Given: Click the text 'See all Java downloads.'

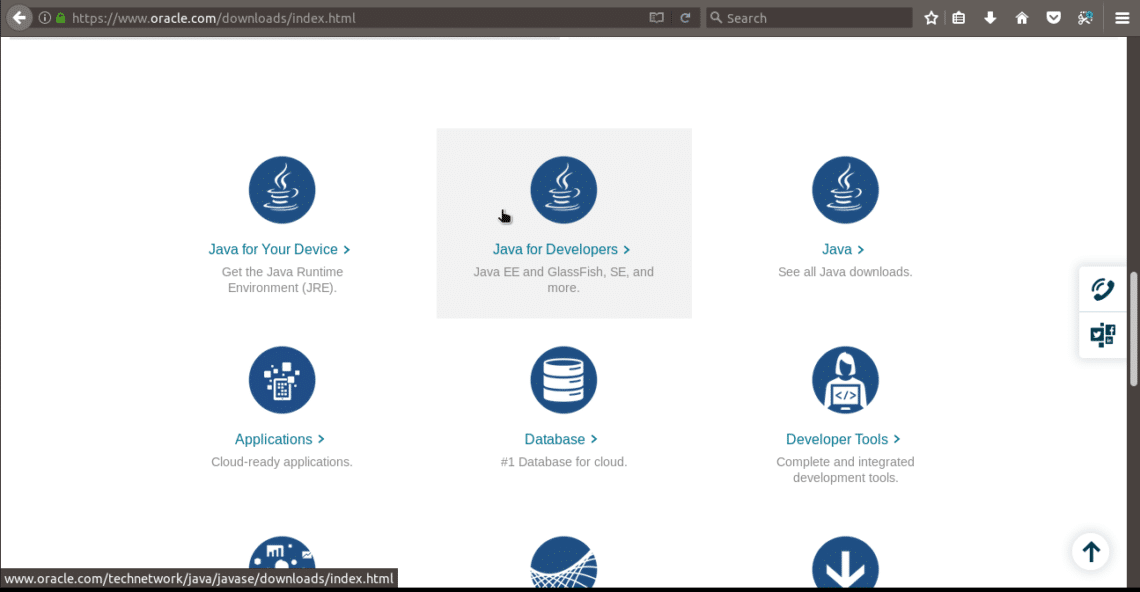Looking at the screenshot, I should tap(845, 272).
